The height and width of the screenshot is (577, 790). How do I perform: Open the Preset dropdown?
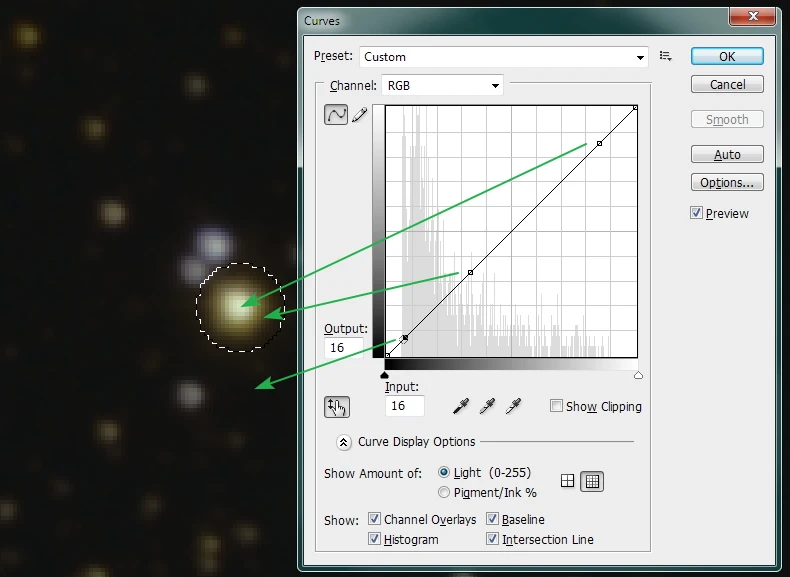pos(504,57)
